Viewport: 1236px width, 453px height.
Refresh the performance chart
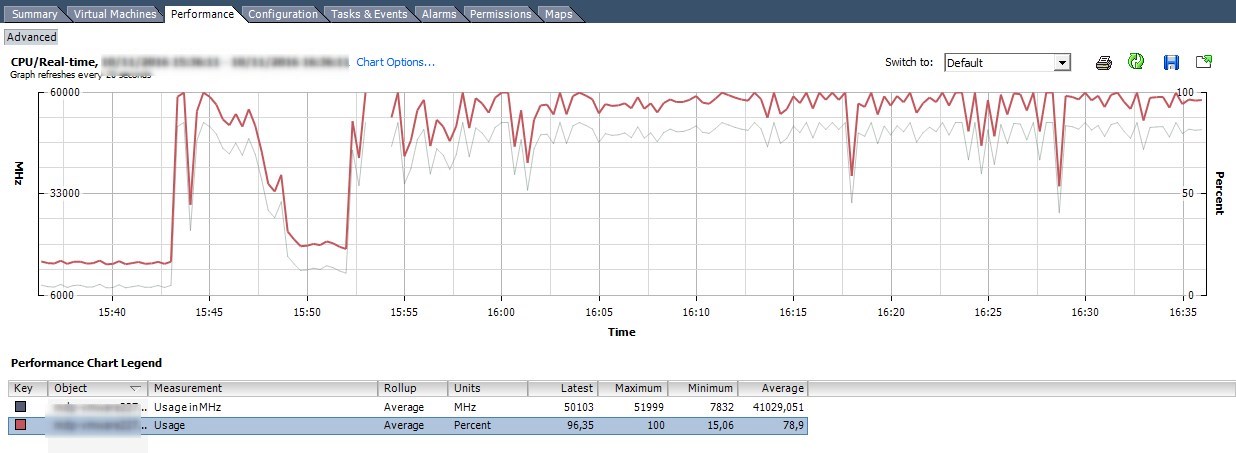coord(1136,62)
